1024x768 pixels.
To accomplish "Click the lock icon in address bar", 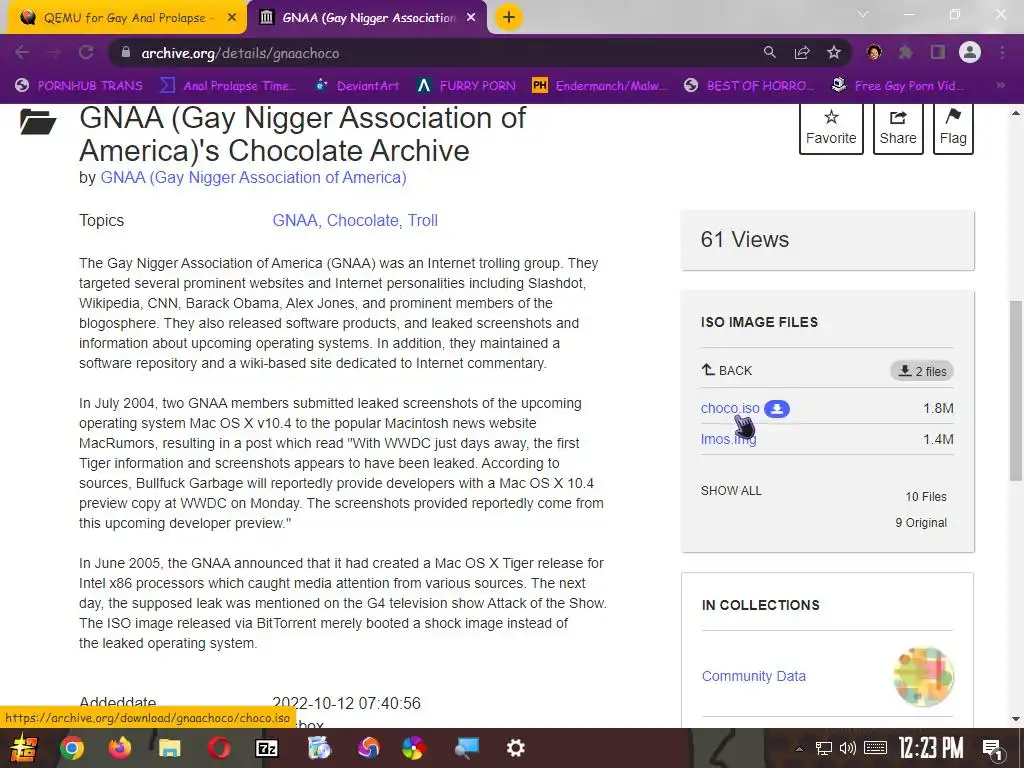I will (x=126, y=53).
